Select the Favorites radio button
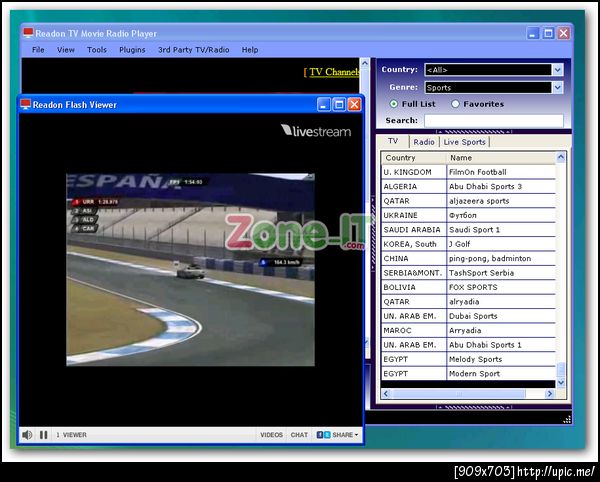The width and height of the screenshot is (600, 482). tap(455, 104)
